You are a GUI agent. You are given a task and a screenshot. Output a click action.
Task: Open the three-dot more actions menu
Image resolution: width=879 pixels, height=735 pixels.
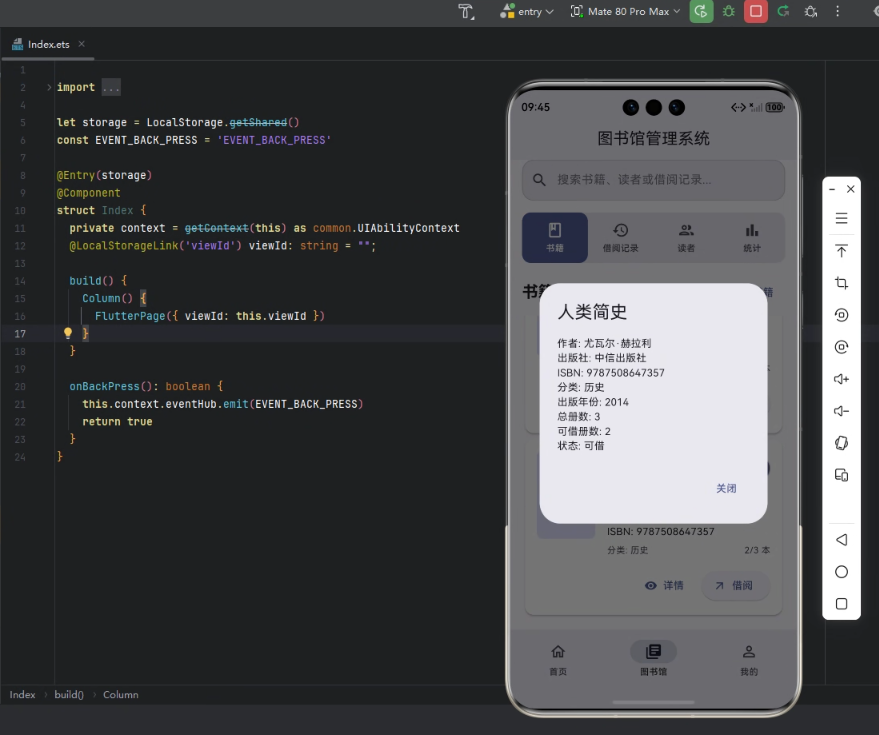[x=838, y=11]
